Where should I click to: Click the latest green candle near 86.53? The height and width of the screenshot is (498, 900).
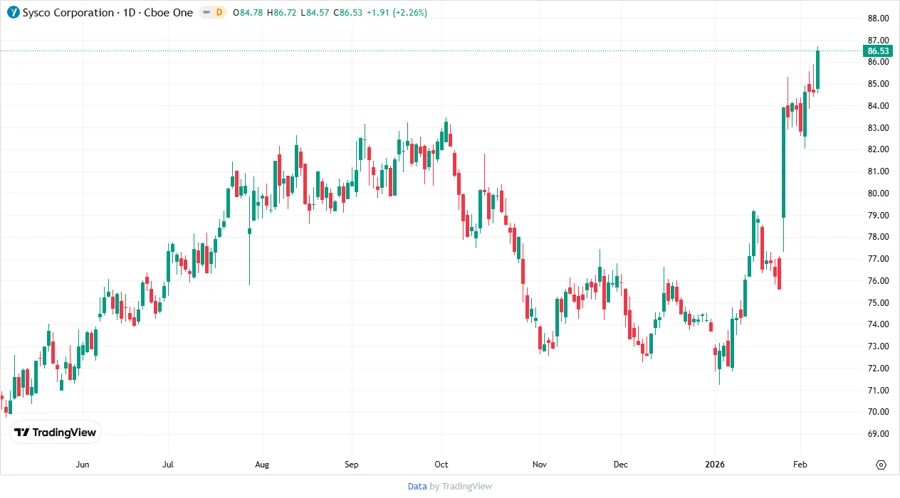point(817,70)
